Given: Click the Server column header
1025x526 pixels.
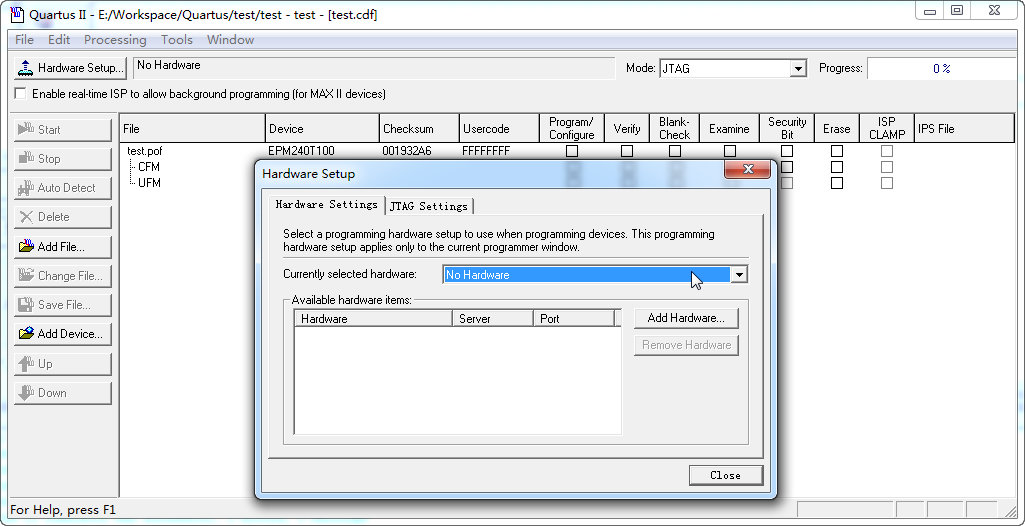Looking at the screenshot, I should [x=492, y=319].
